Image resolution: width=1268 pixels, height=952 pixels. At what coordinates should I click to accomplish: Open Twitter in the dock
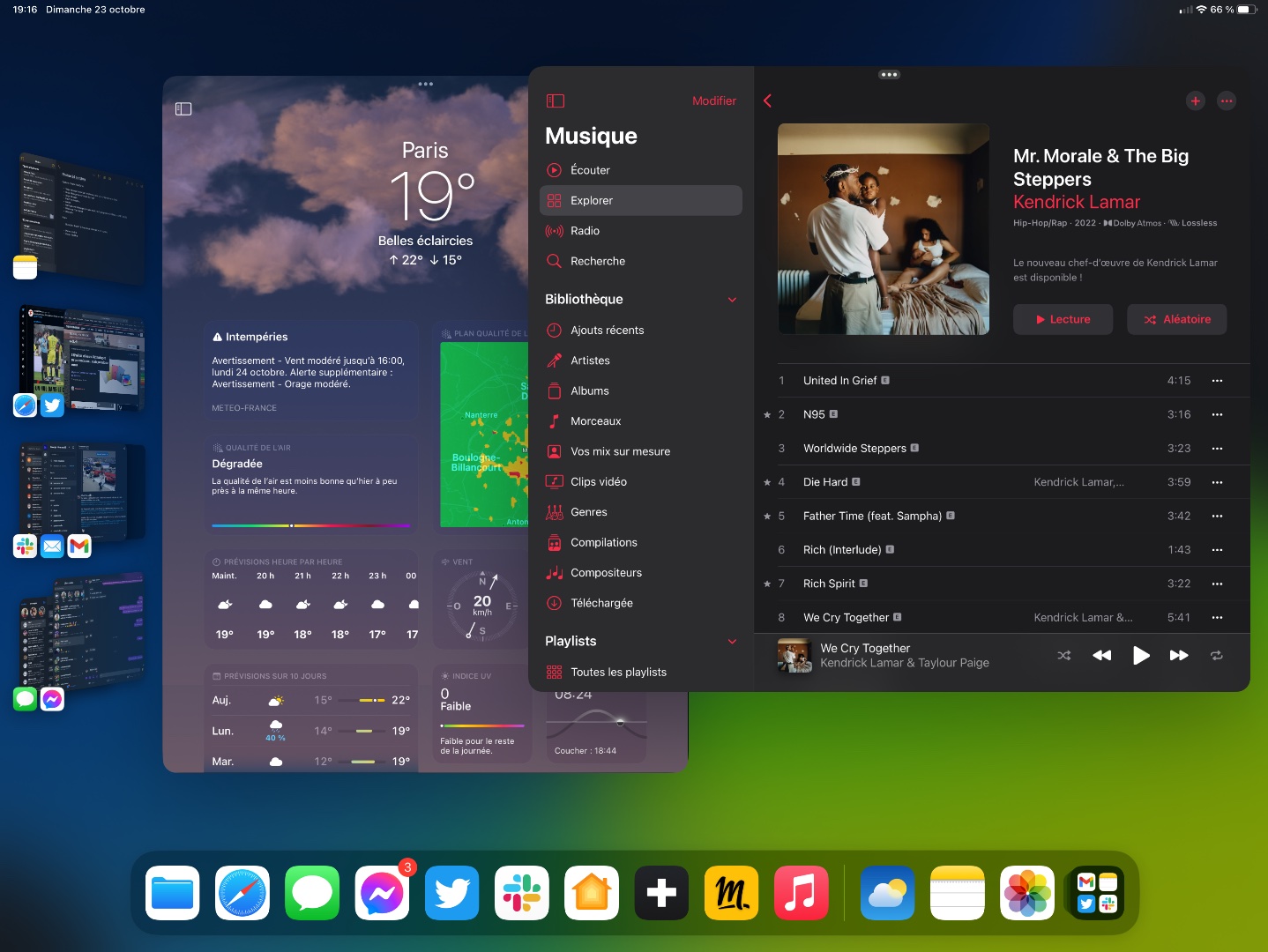pos(452,893)
